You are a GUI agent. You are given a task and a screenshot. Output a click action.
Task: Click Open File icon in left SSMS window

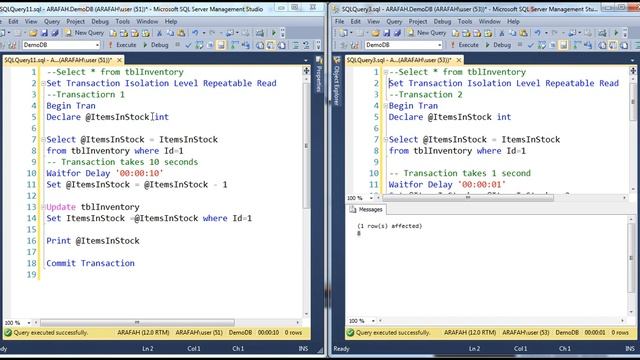tap(33, 33)
